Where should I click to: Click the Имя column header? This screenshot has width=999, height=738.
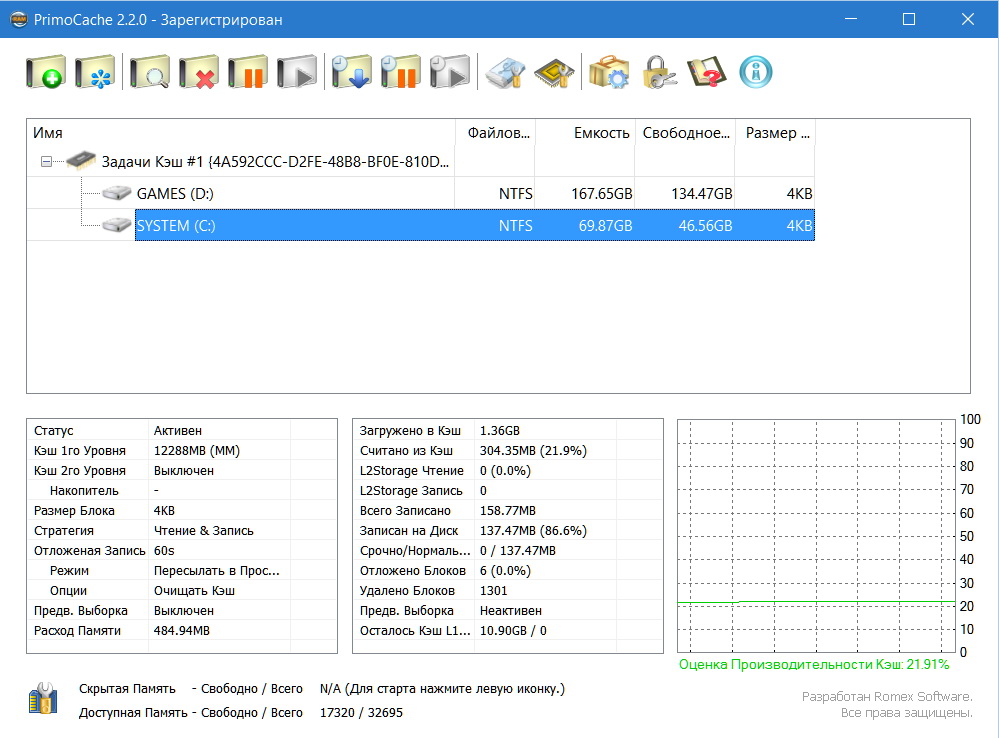coord(241,133)
